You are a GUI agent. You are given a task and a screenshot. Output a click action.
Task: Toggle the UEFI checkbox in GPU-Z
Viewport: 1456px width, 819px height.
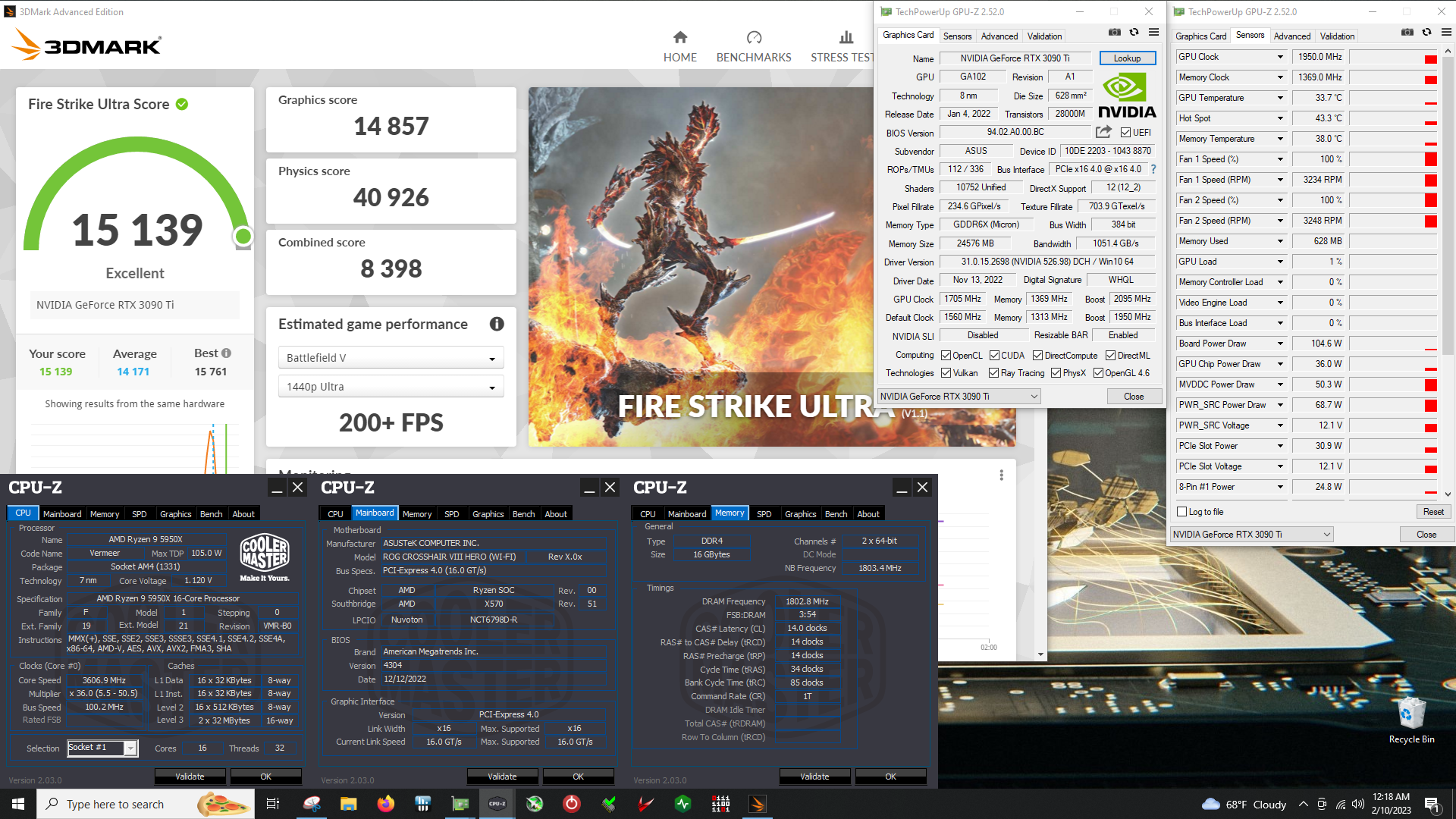click(x=1125, y=133)
